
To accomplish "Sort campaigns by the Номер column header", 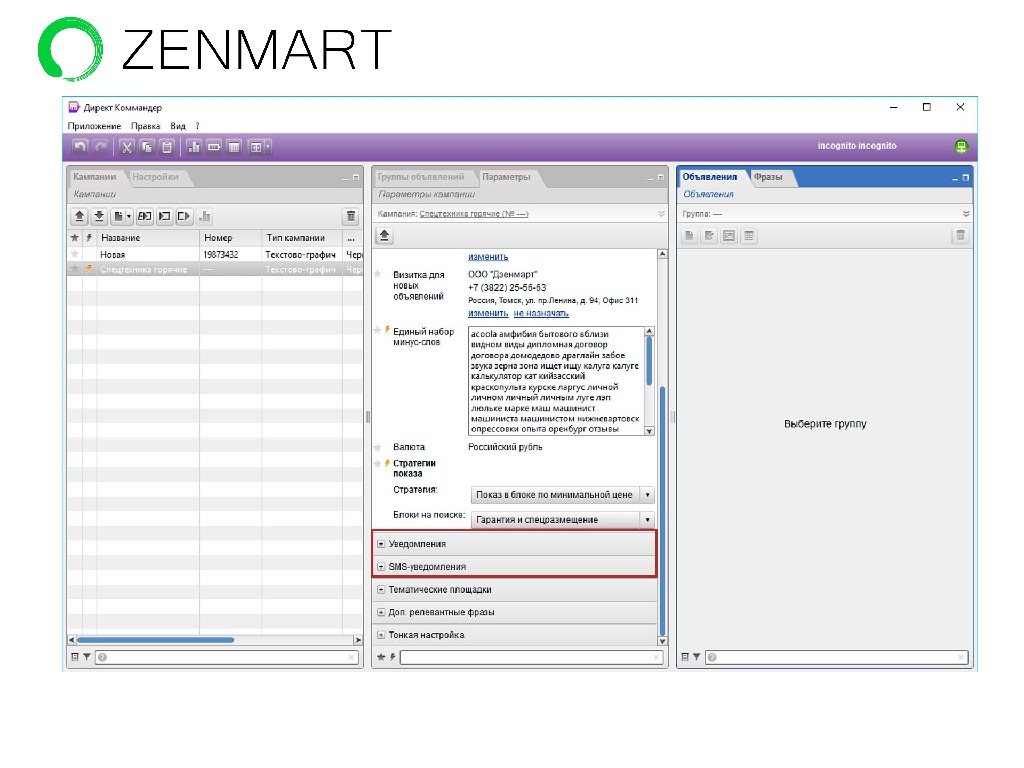I will point(231,238).
